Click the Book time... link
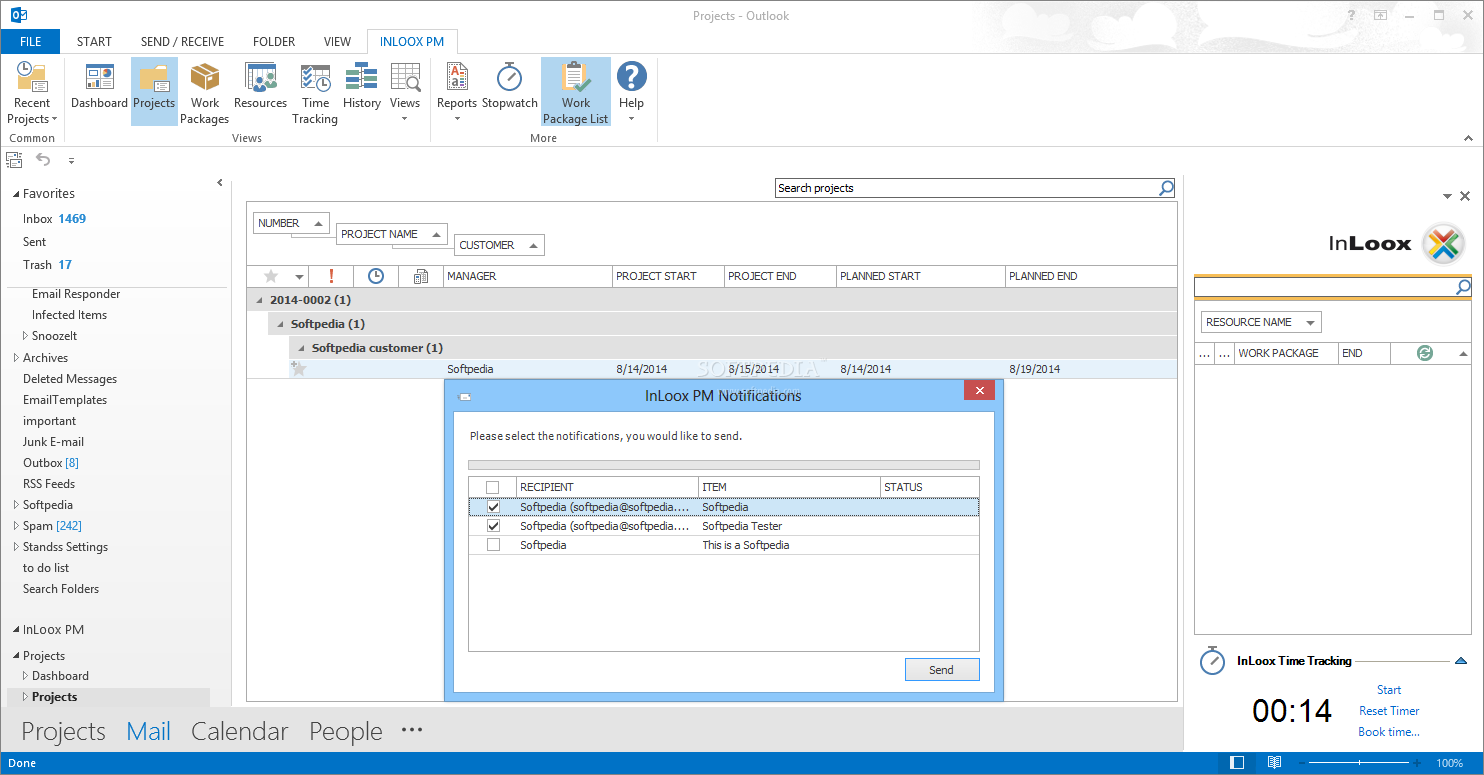1484x775 pixels. click(1388, 732)
